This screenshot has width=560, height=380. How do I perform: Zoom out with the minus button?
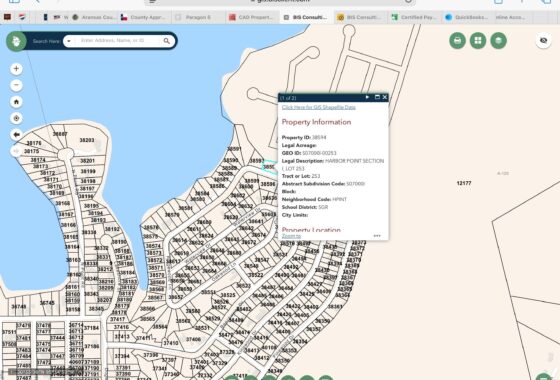[16, 85]
